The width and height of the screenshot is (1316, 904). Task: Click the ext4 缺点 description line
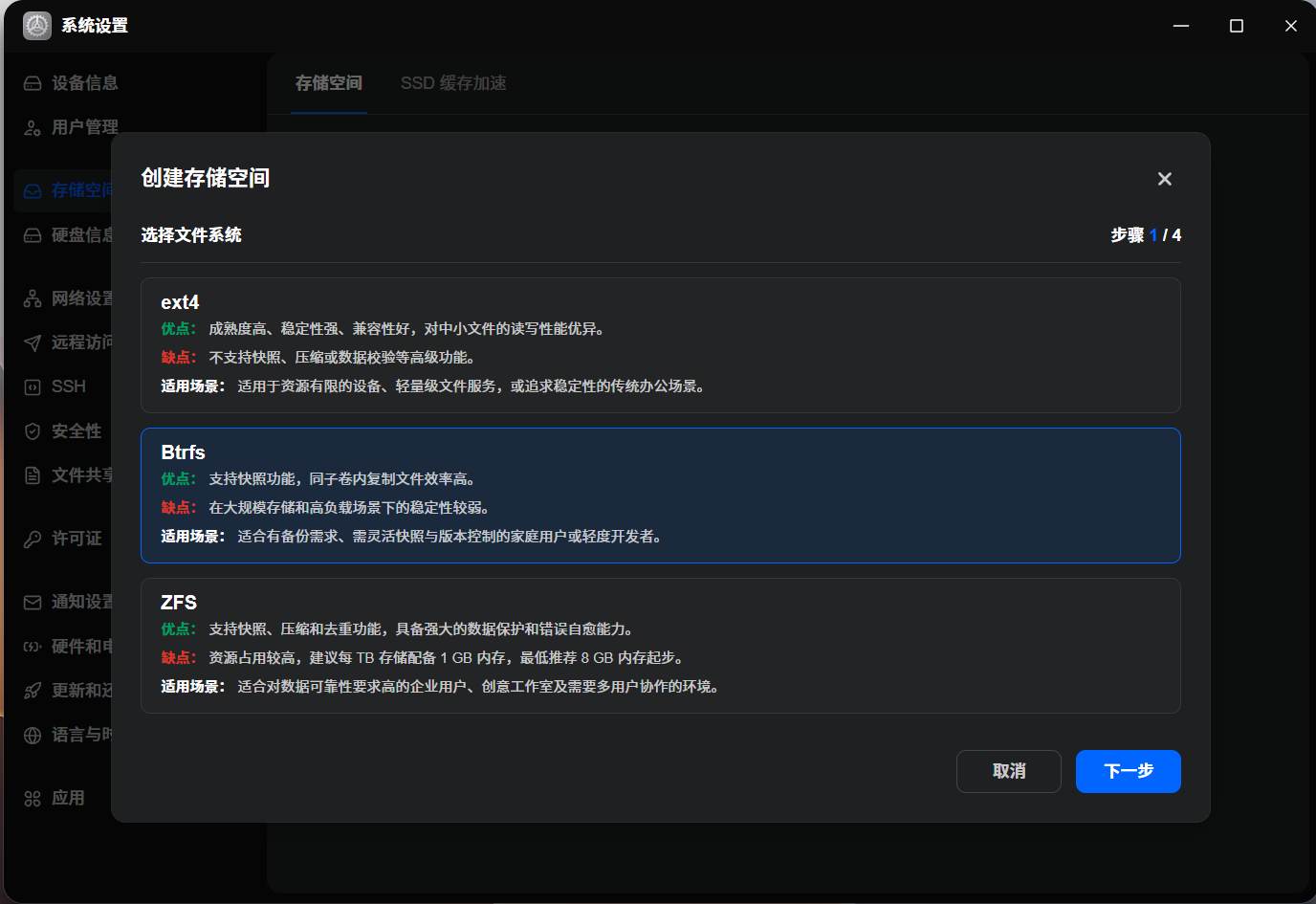(x=318, y=358)
